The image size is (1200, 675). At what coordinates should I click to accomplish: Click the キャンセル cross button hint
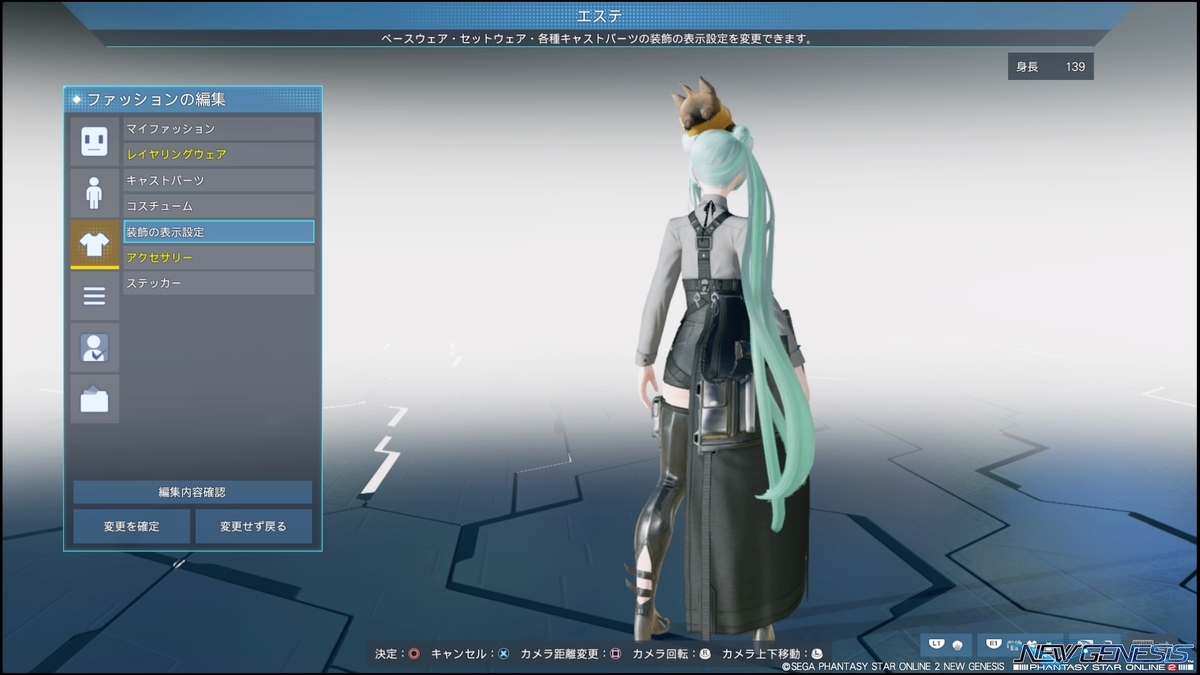503,654
